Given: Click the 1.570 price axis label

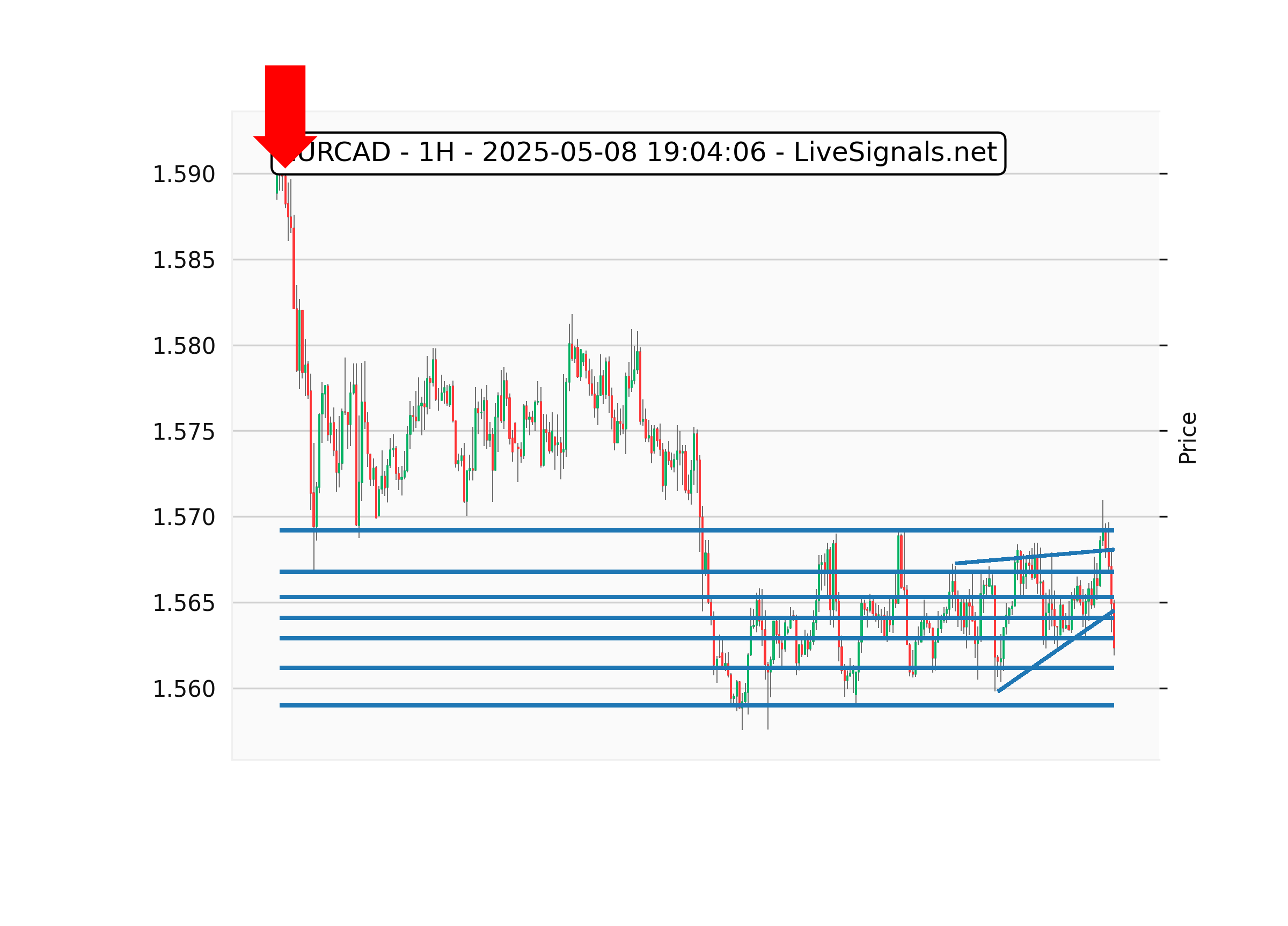Looking at the screenshot, I should click(184, 517).
